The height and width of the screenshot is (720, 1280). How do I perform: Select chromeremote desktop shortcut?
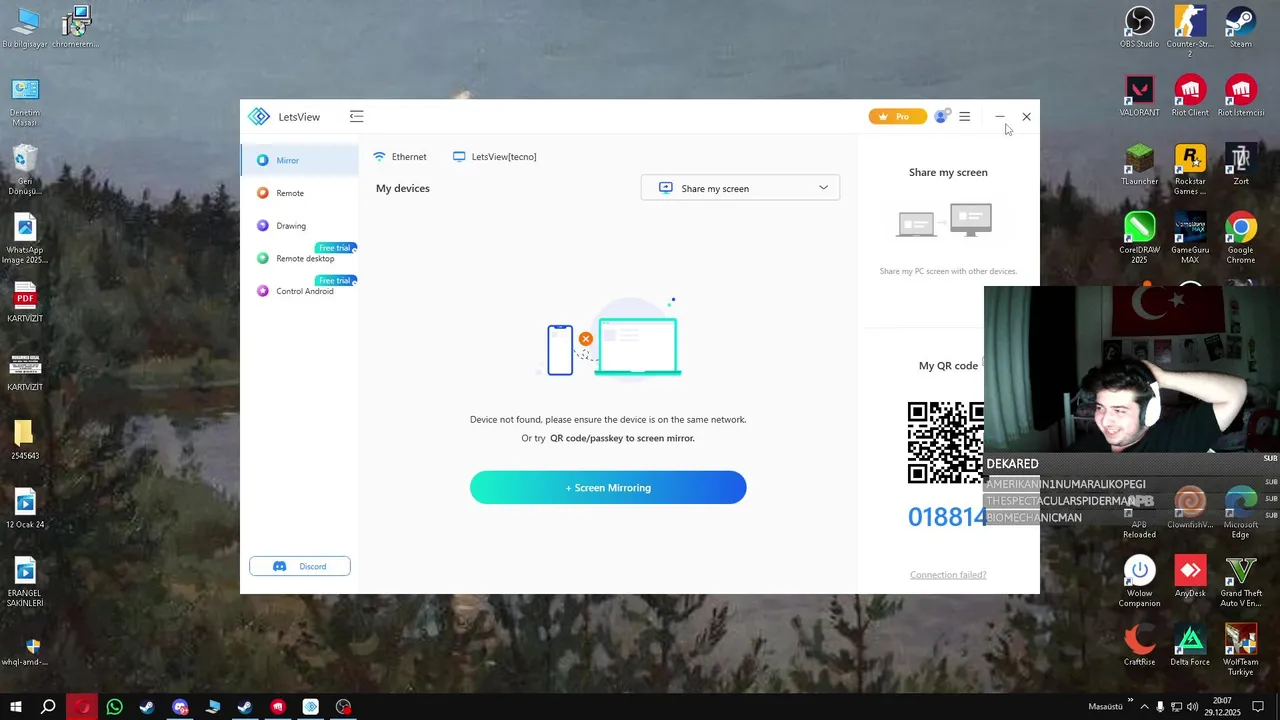pos(76,28)
